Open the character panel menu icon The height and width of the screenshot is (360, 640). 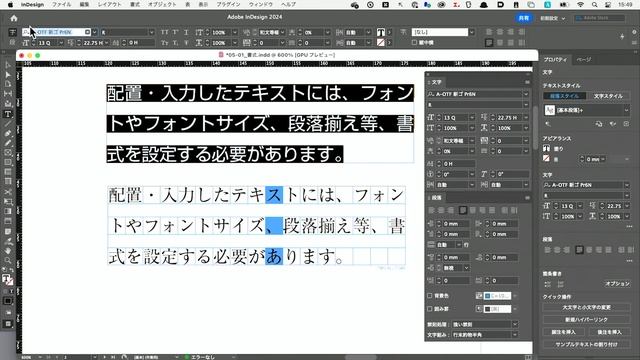pos(527,82)
